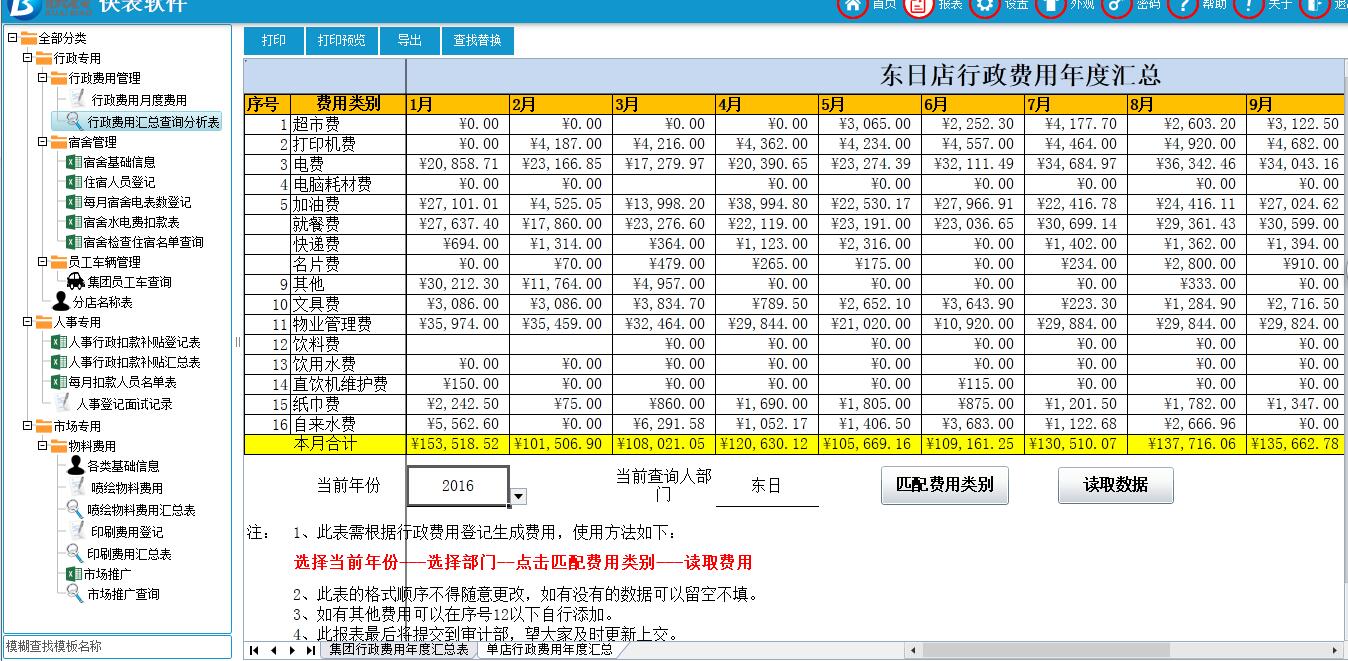Select cell ¥35,974.00 in 物业管理费 row
1348x661 pixels.
[457, 324]
